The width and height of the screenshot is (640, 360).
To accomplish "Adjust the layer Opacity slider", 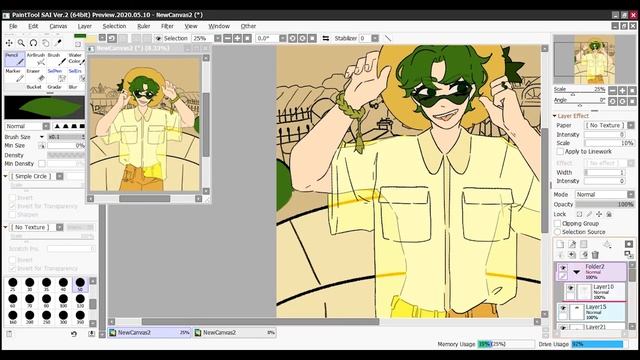I will [x=604, y=204].
